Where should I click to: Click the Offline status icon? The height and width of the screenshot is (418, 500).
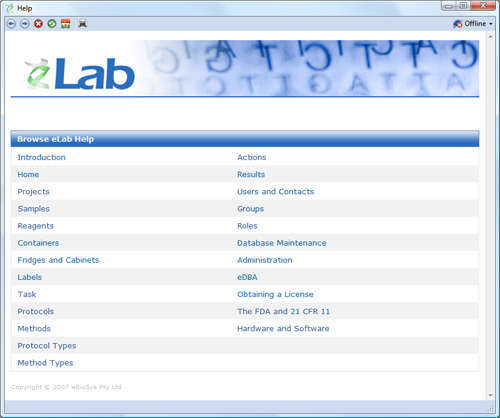click(x=458, y=24)
